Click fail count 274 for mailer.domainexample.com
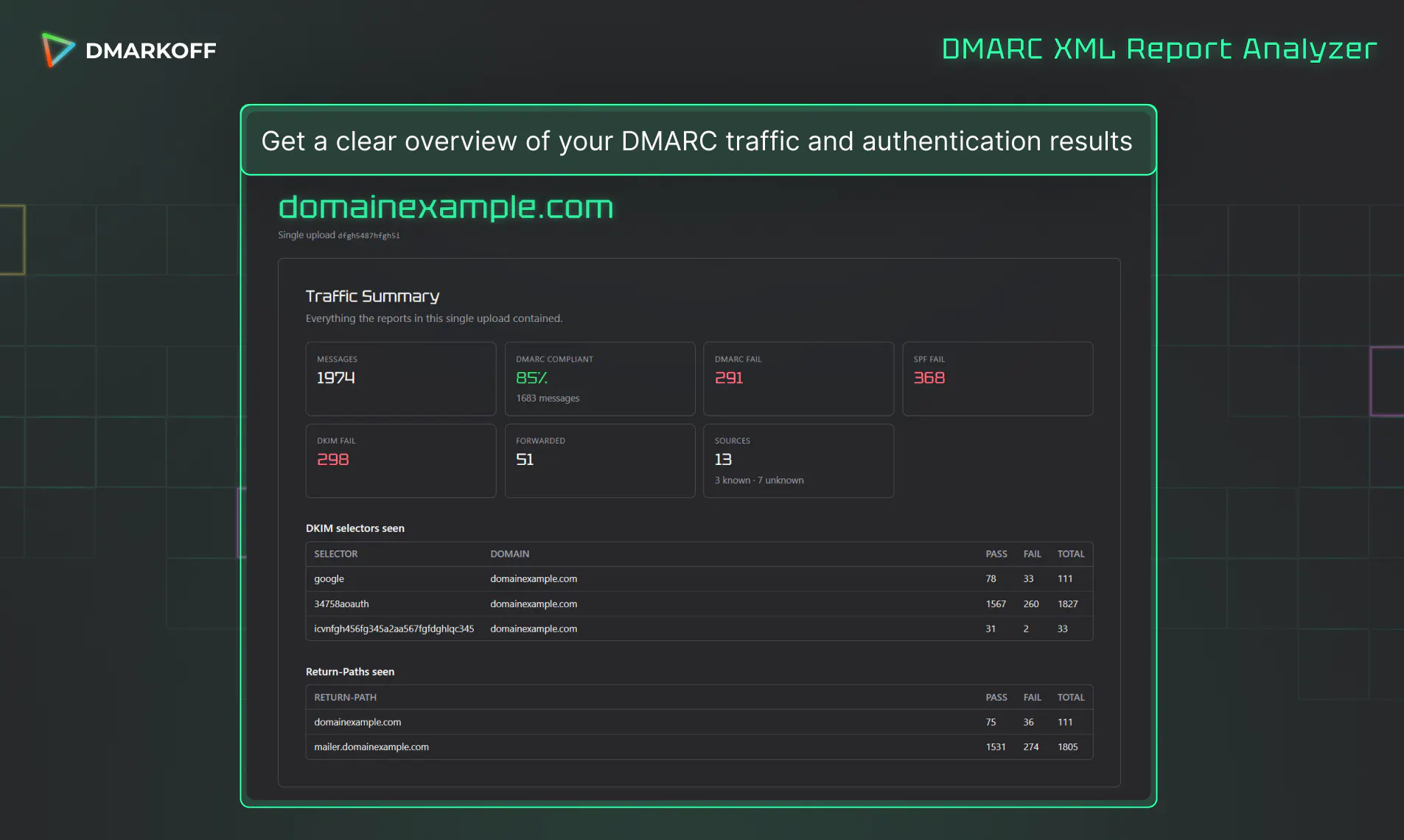Screen dimensions: 1404x840 pos(1030,747)
